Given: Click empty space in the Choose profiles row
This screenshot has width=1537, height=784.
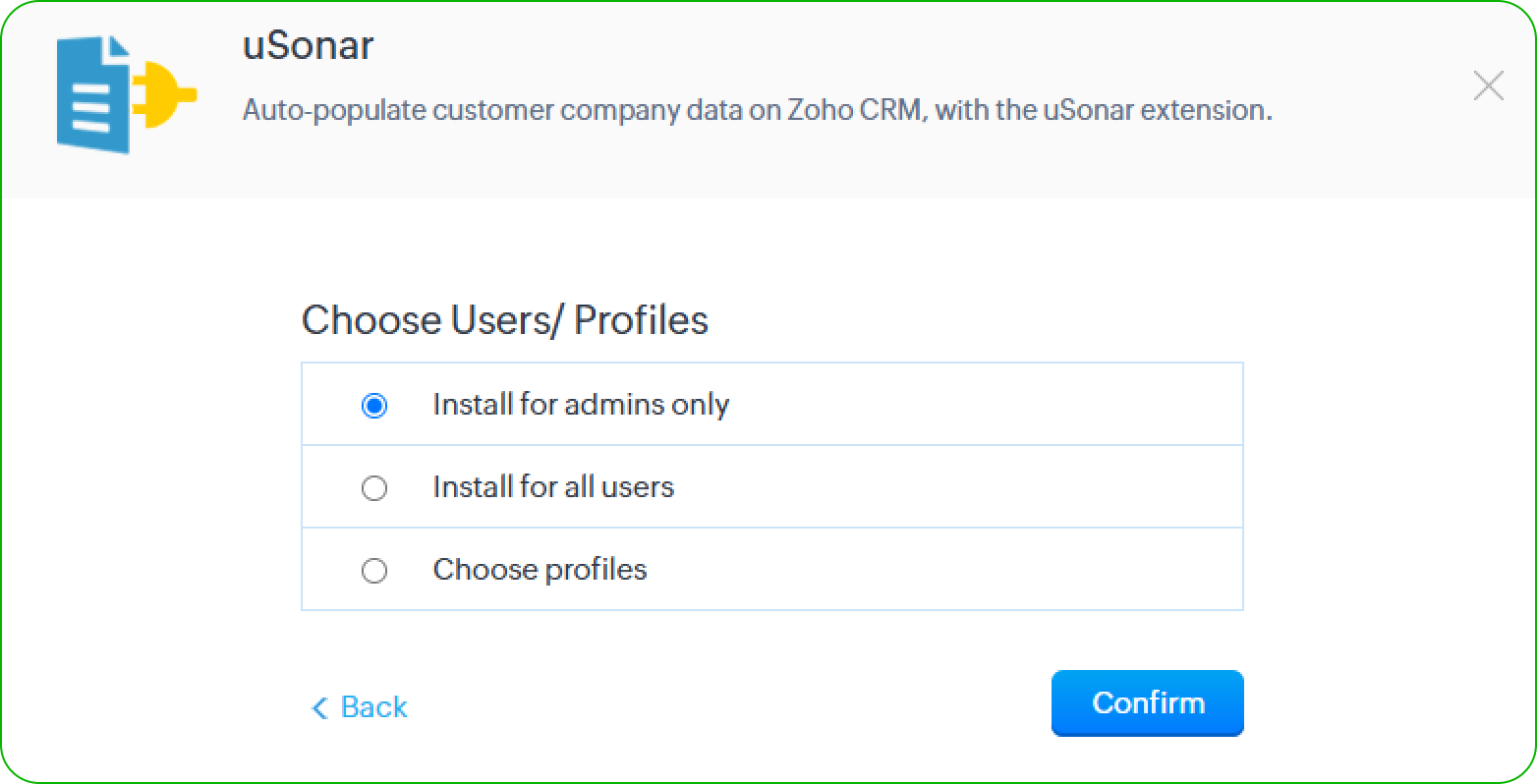Looking at the screenshot, I should click(983, 570).
